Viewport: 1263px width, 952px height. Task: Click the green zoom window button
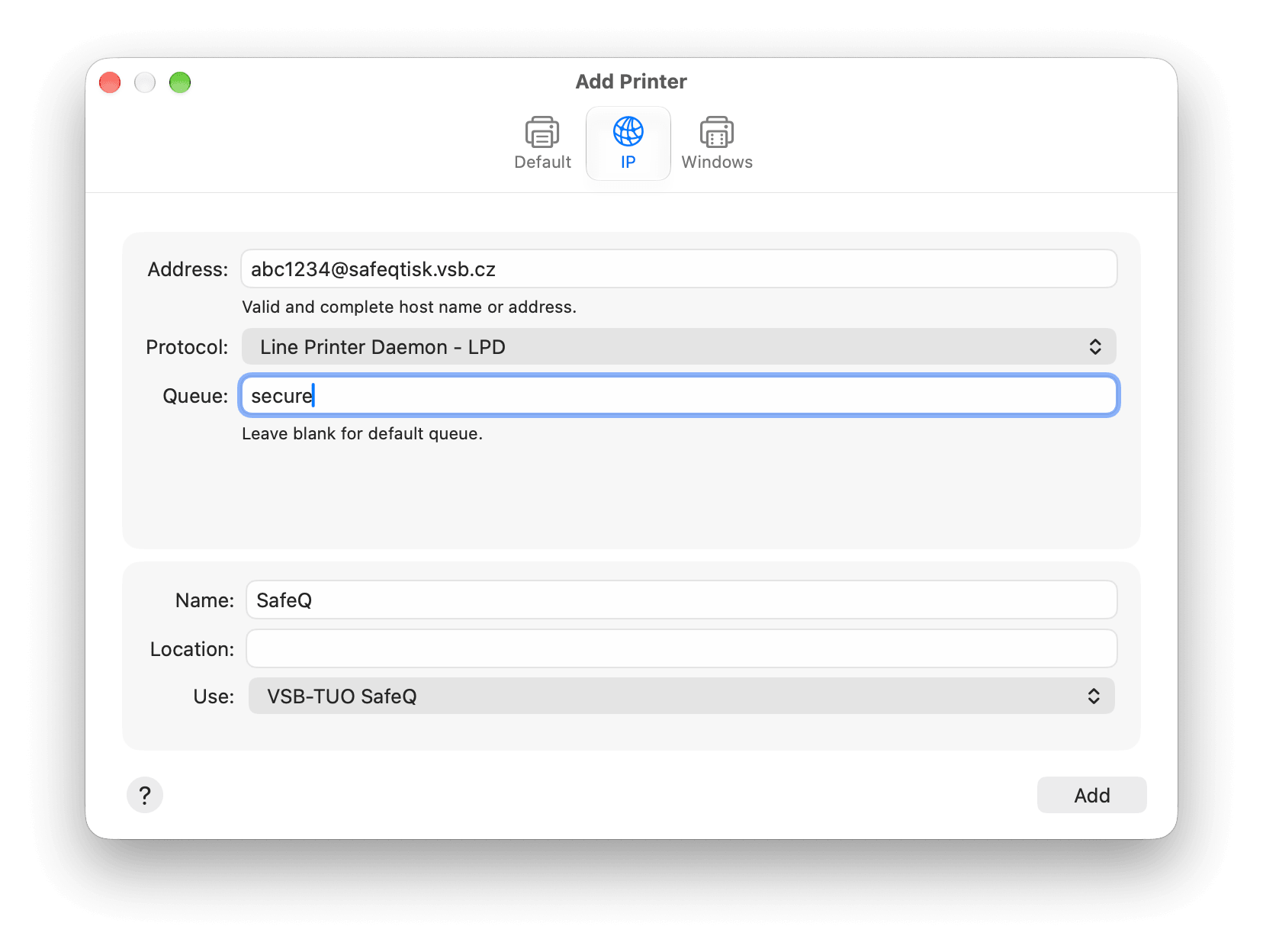coord(180,82)
